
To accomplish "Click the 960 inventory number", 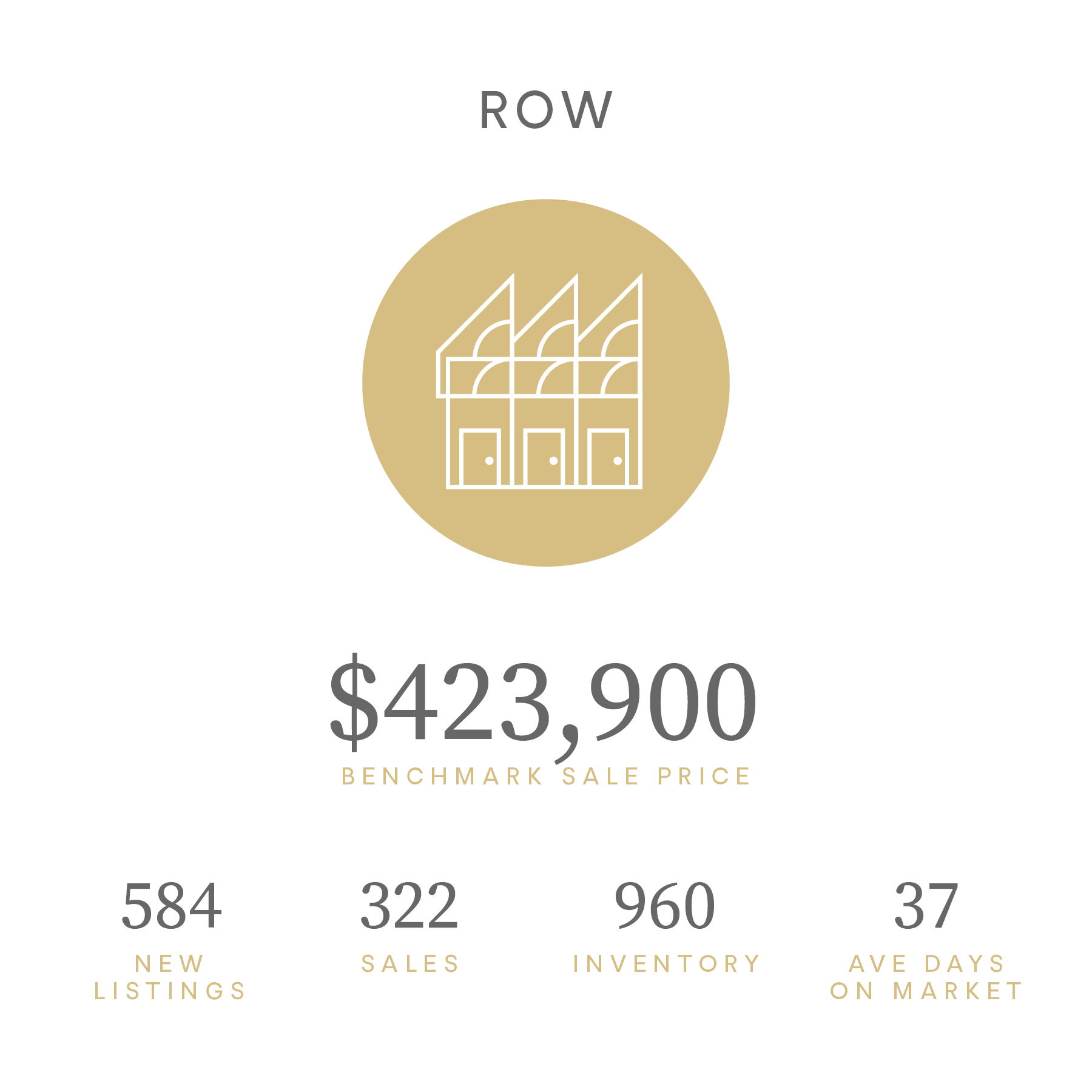I will coord(665,906).
